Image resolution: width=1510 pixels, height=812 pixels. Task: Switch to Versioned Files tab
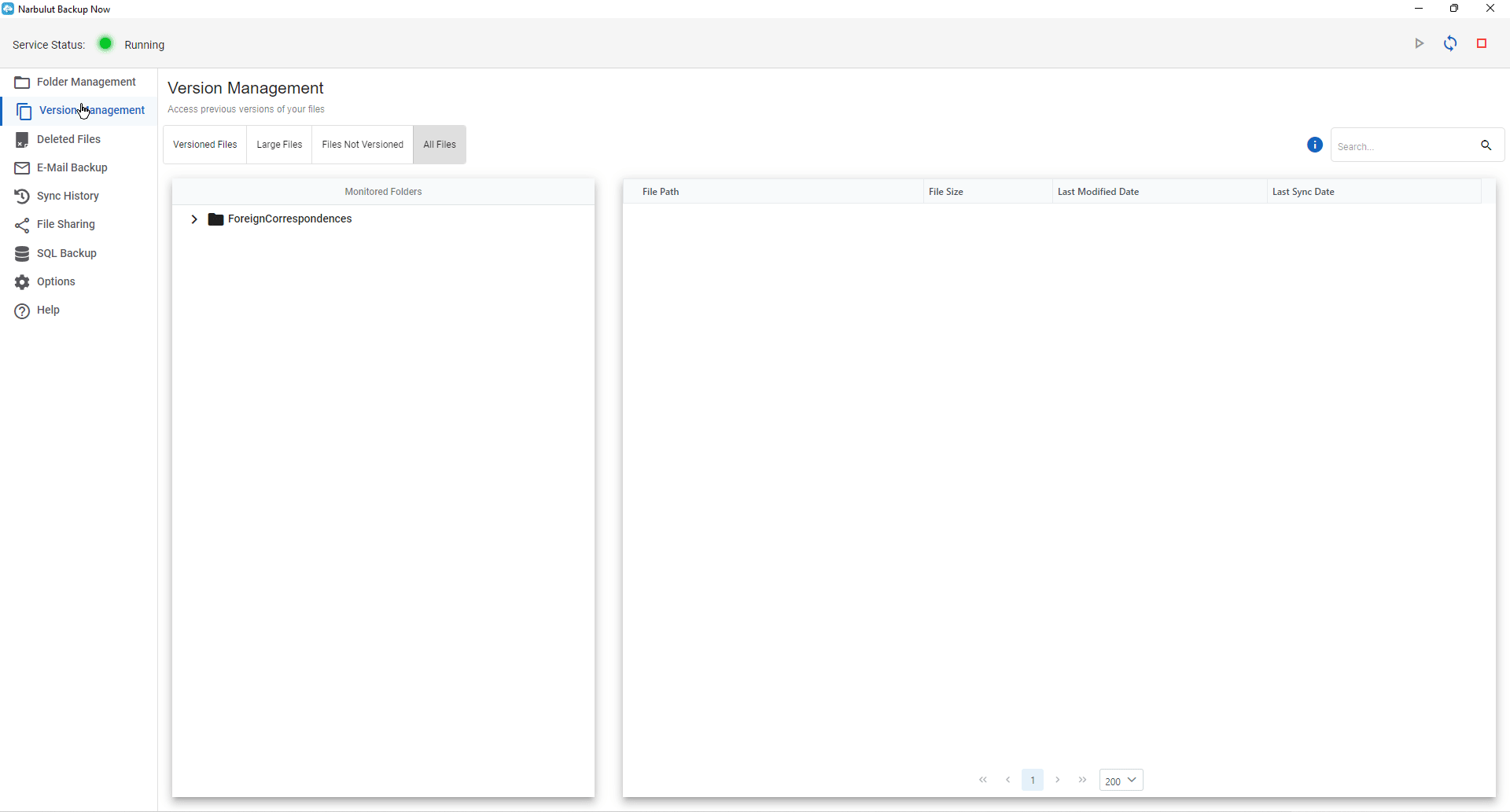[205, 145]
